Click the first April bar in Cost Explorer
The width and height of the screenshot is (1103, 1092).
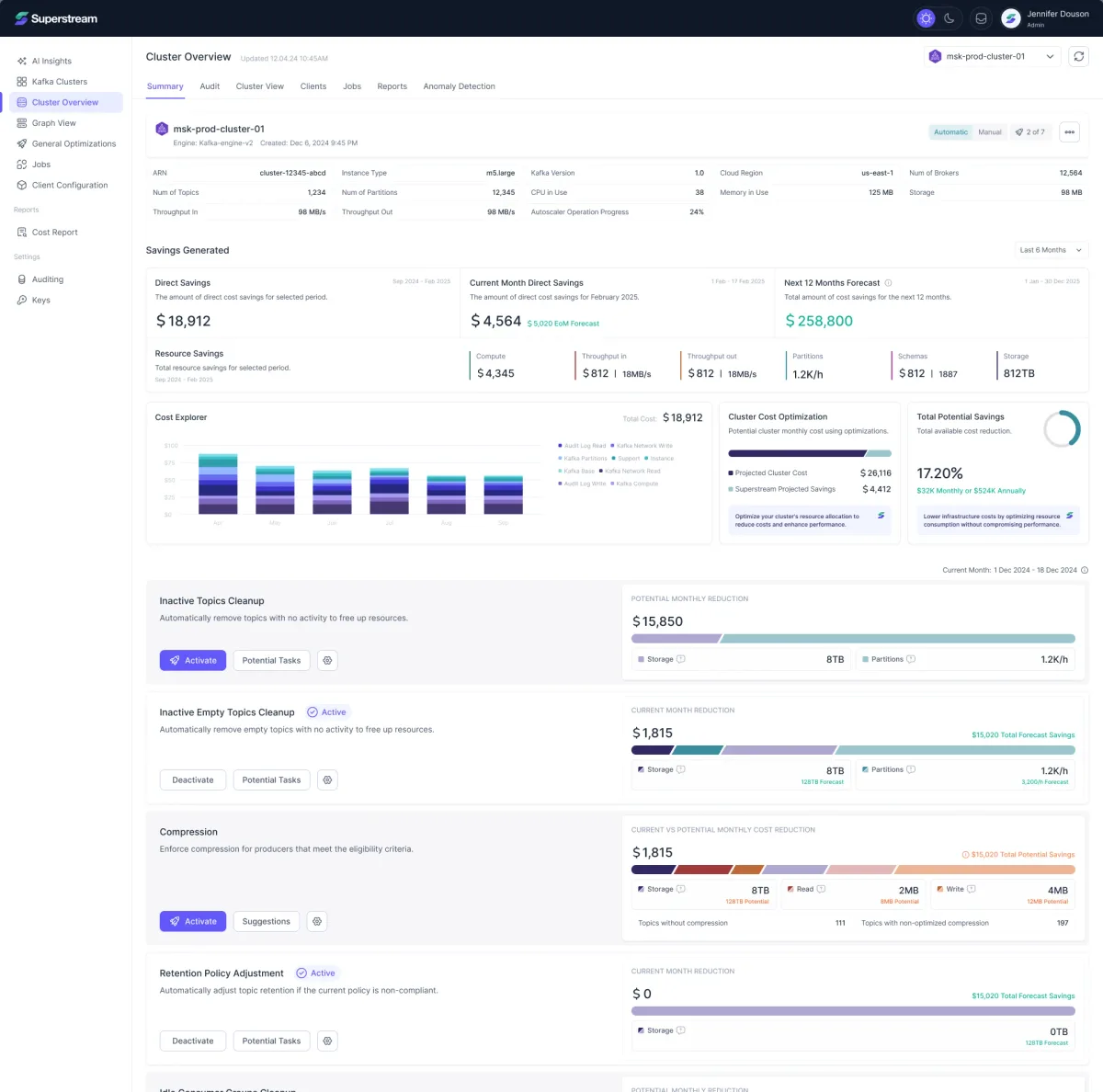coord(218,483)
